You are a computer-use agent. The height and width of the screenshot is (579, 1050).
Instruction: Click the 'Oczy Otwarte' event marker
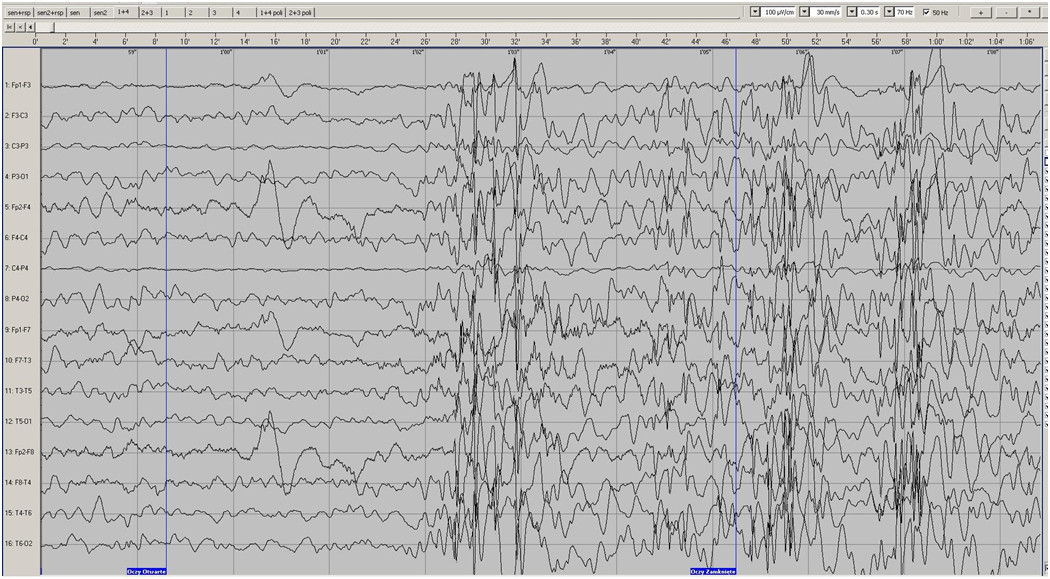tap(147, 572)
